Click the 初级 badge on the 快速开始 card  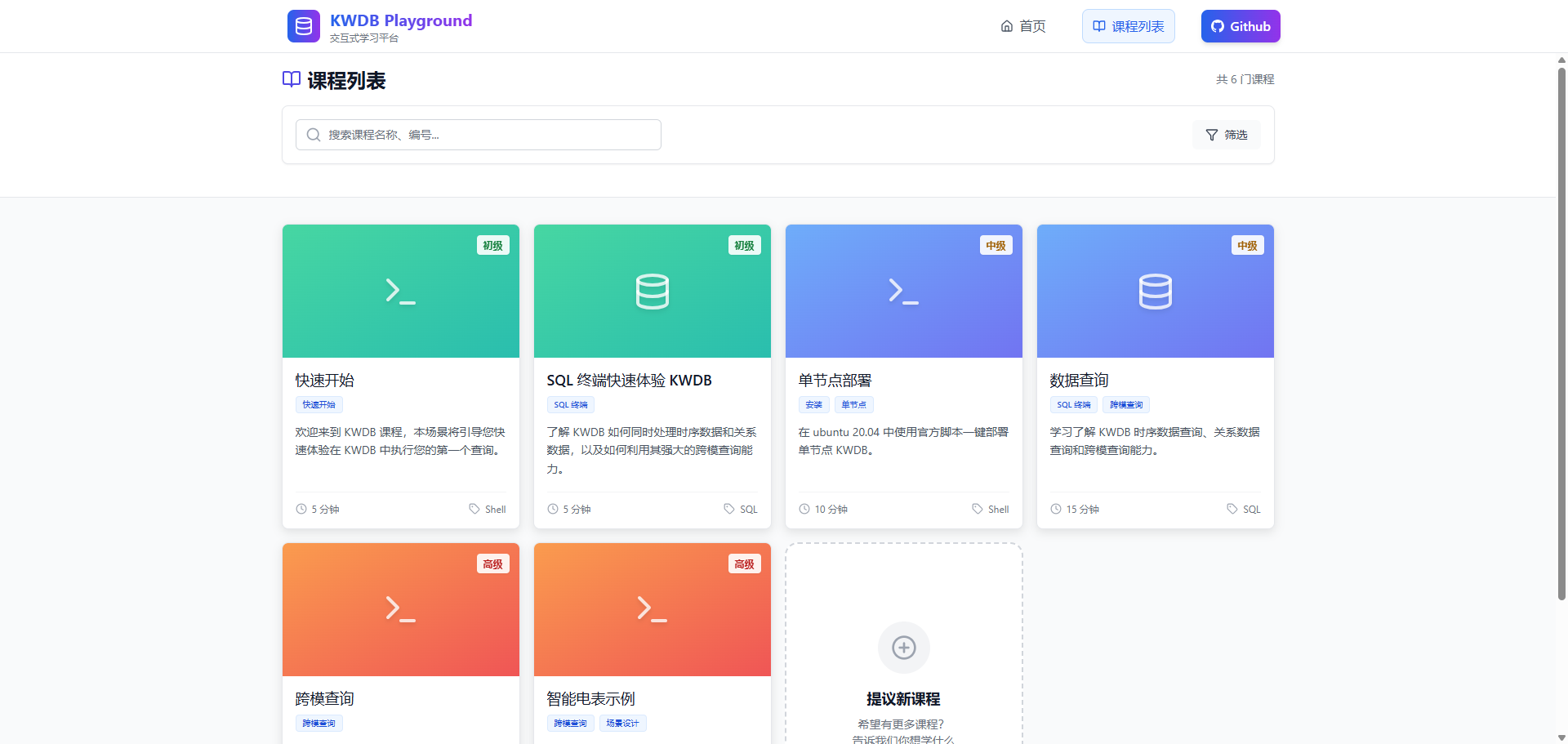click(493, 246)
